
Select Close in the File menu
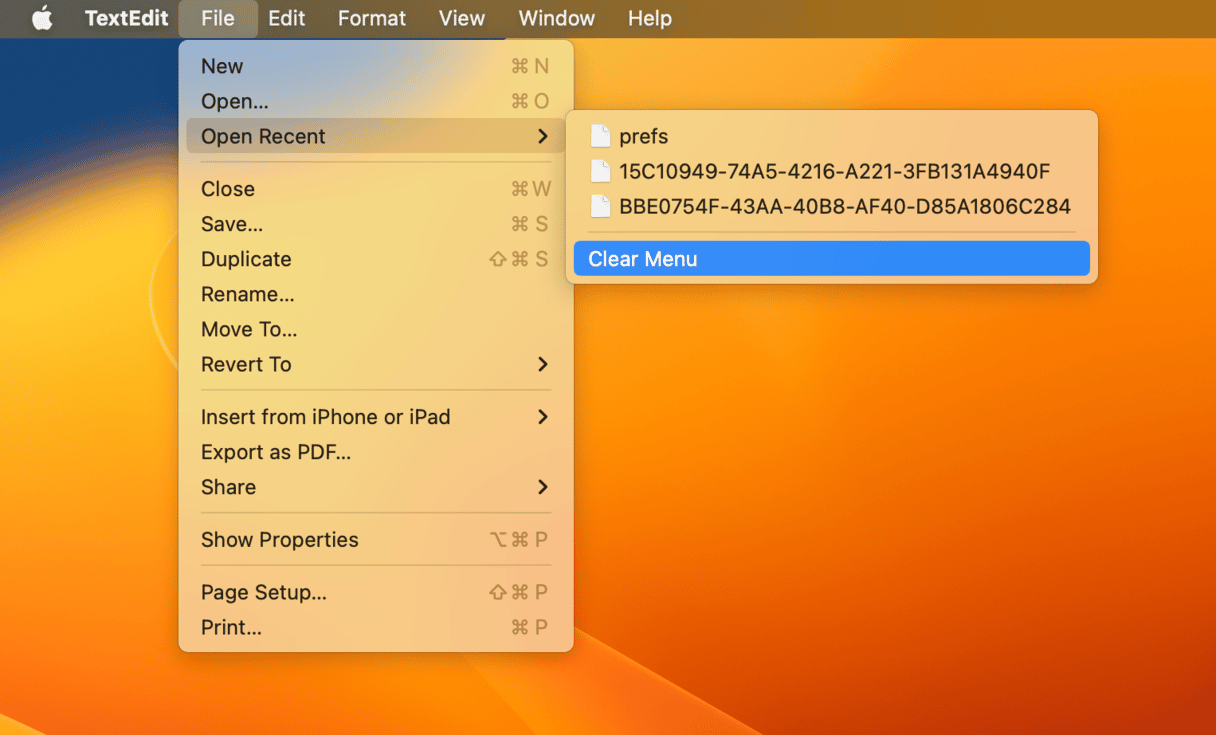(376, 189)
